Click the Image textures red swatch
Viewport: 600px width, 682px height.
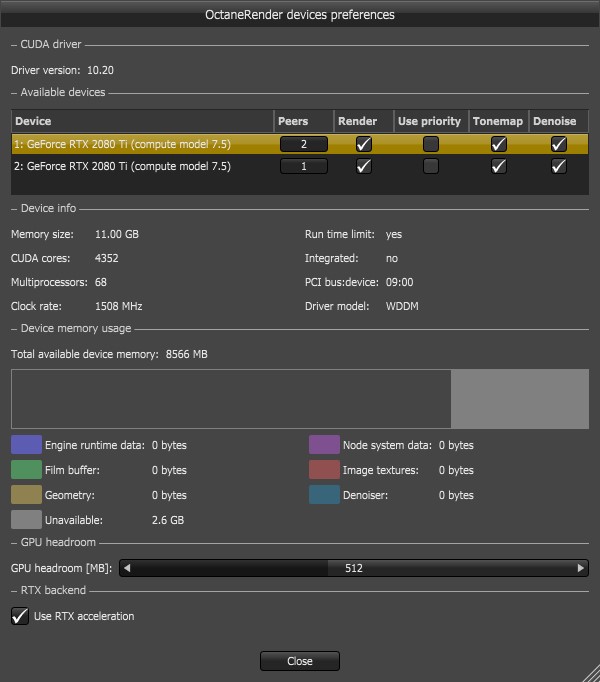click(324, 470)
